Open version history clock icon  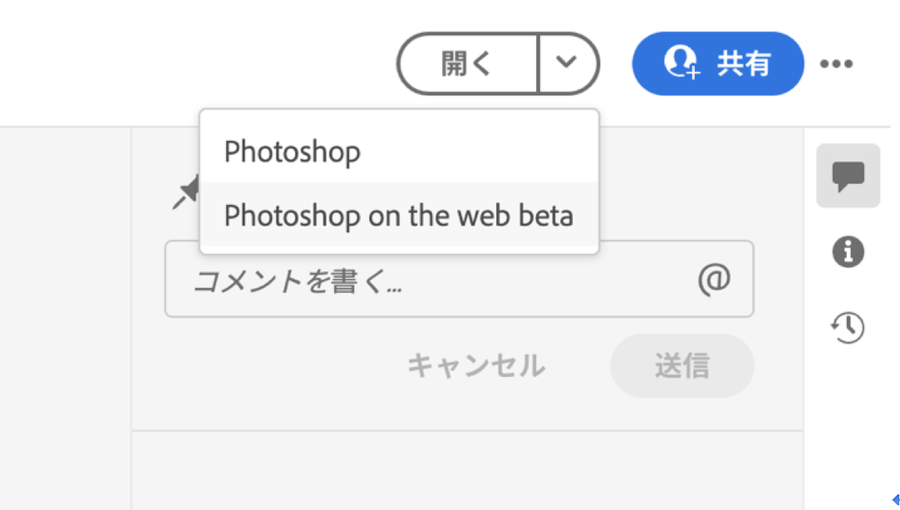point(848,327)
